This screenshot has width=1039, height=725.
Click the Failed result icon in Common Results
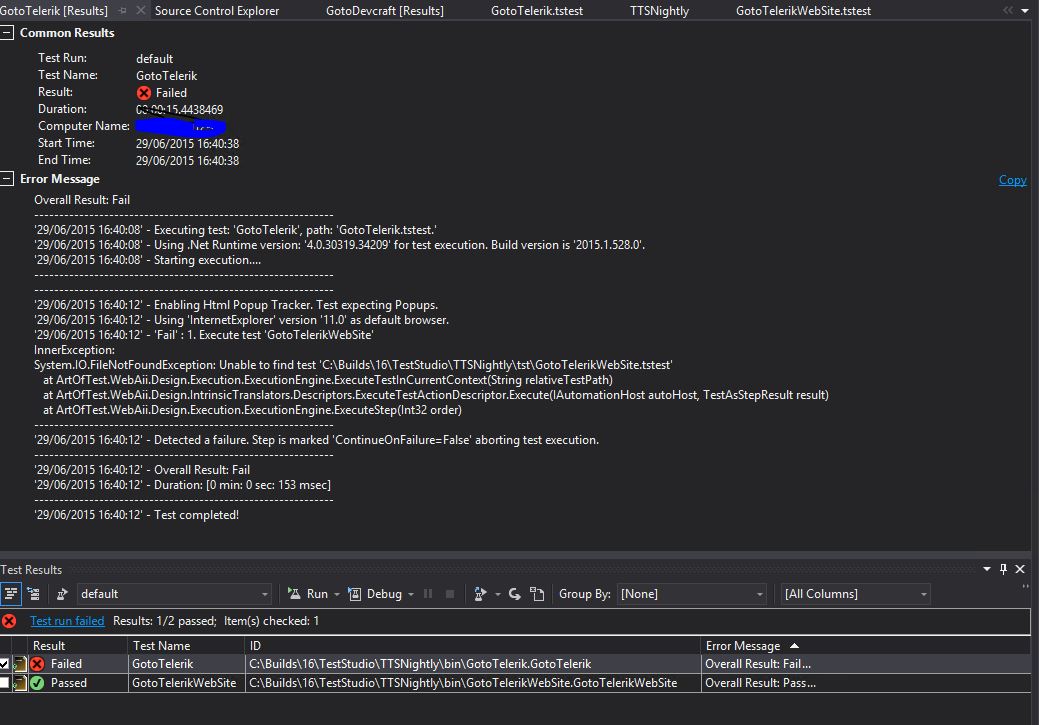point(144,93)
